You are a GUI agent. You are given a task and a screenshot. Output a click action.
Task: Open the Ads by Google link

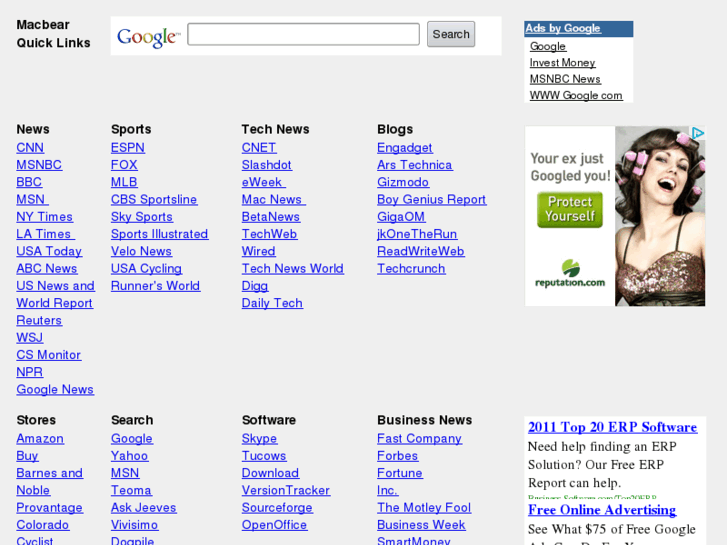[563, 28]
